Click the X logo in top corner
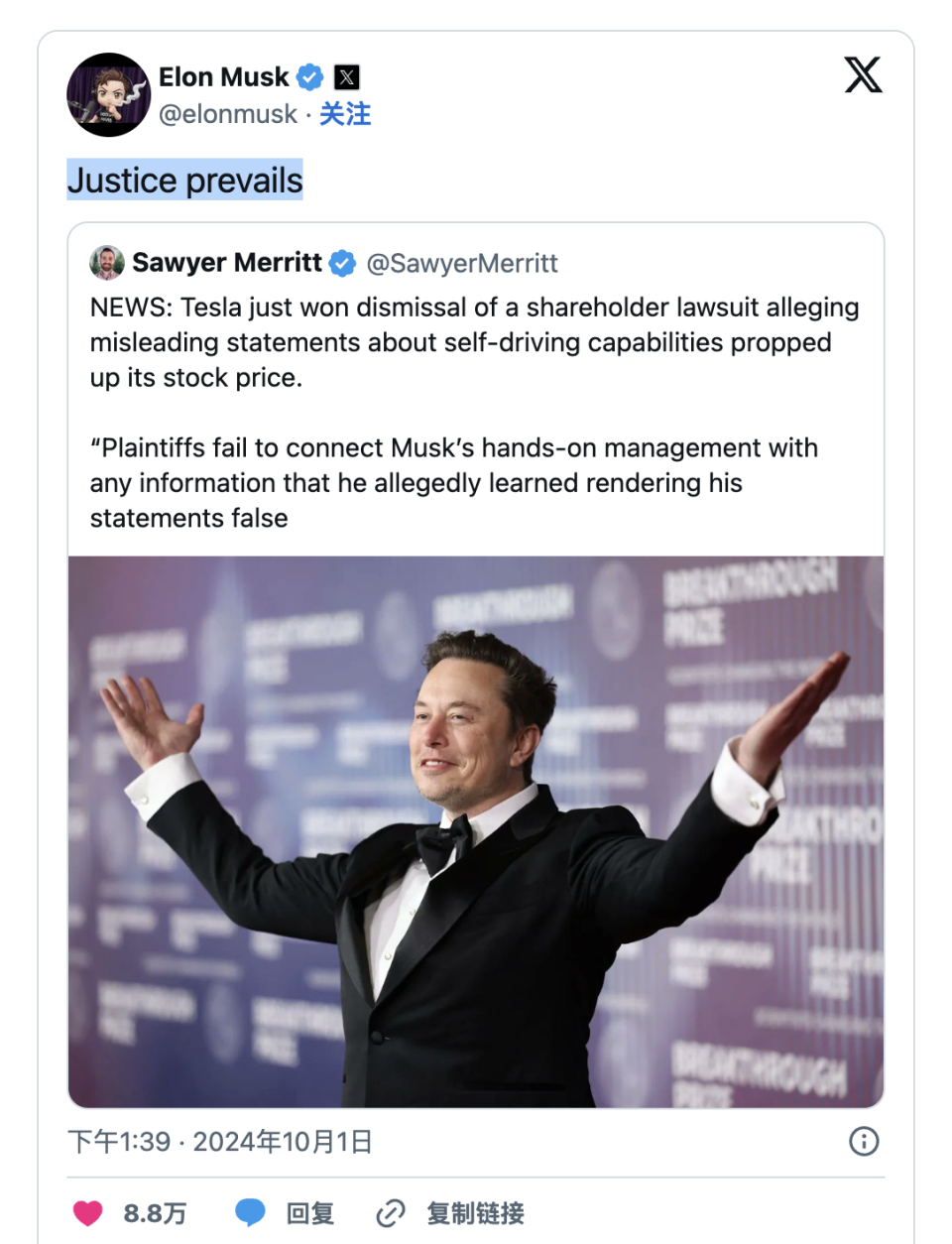Screen dimensions: 952x1244 pos(863,75)
